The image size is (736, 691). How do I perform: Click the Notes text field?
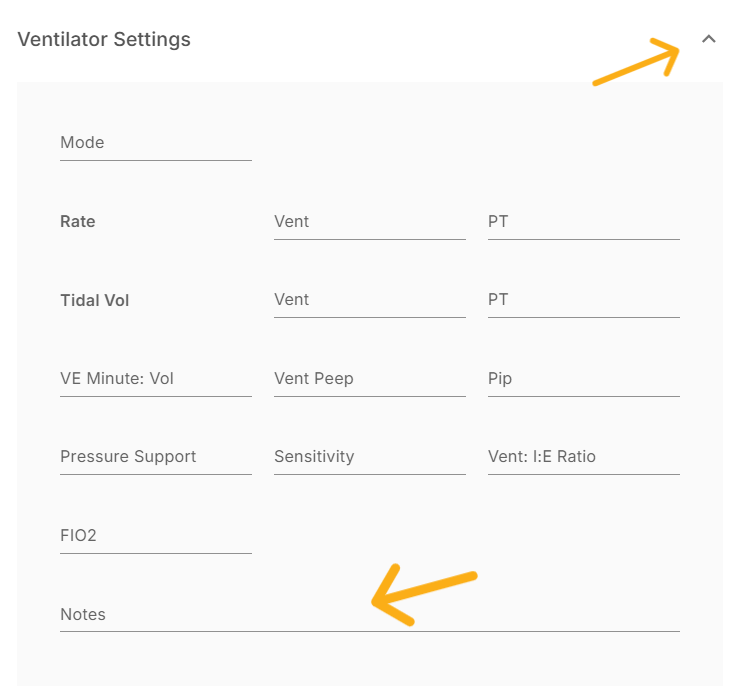click(369, 615)
